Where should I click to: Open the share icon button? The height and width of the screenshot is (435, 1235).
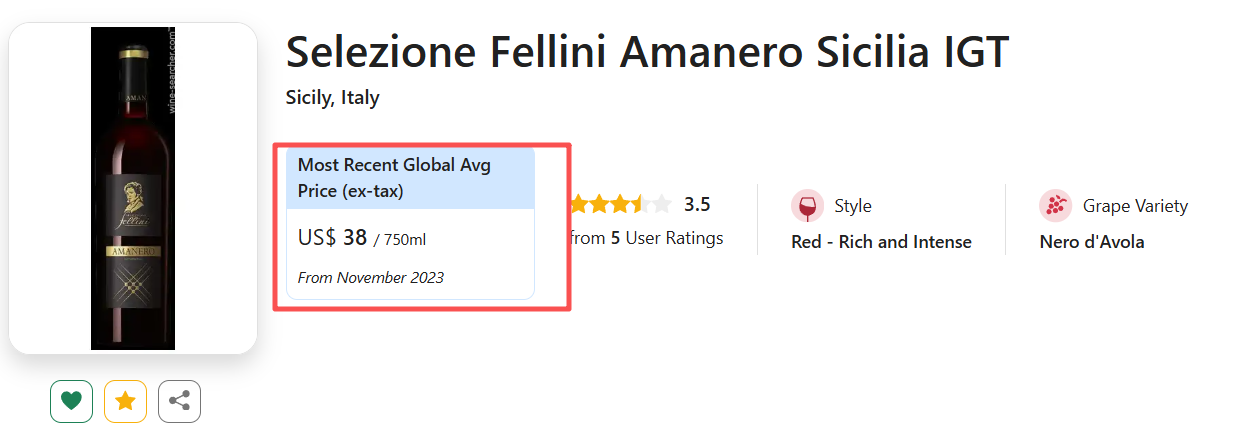[179, 401]
